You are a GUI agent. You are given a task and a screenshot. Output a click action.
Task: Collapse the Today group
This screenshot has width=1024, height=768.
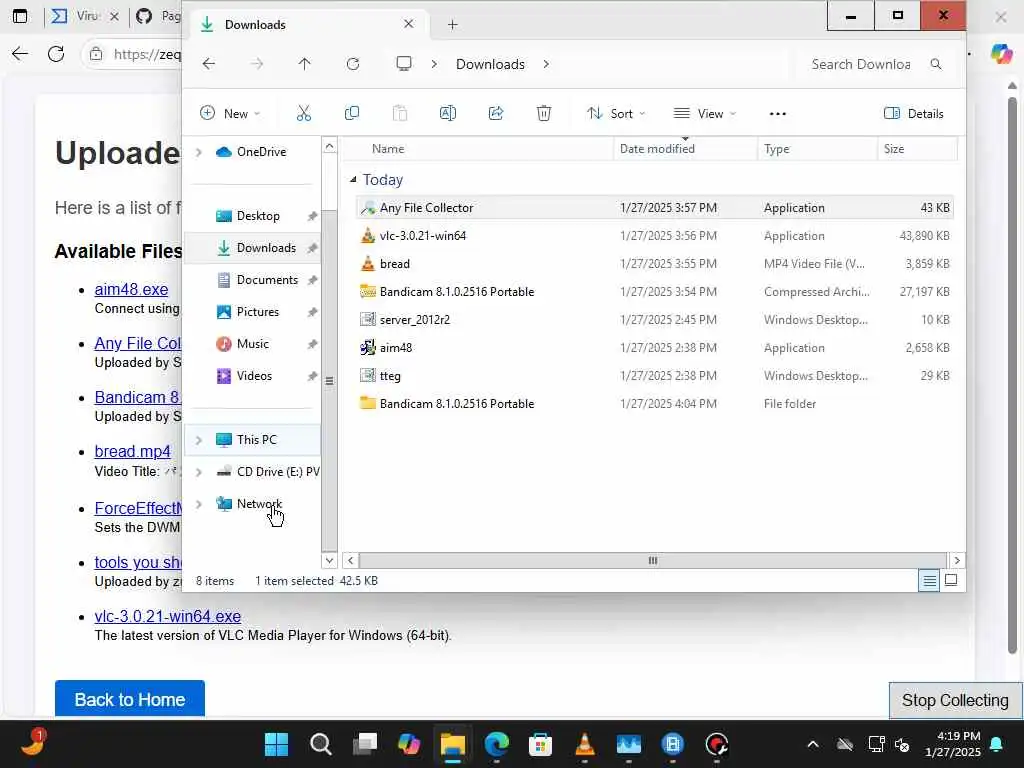pos(353,180)
